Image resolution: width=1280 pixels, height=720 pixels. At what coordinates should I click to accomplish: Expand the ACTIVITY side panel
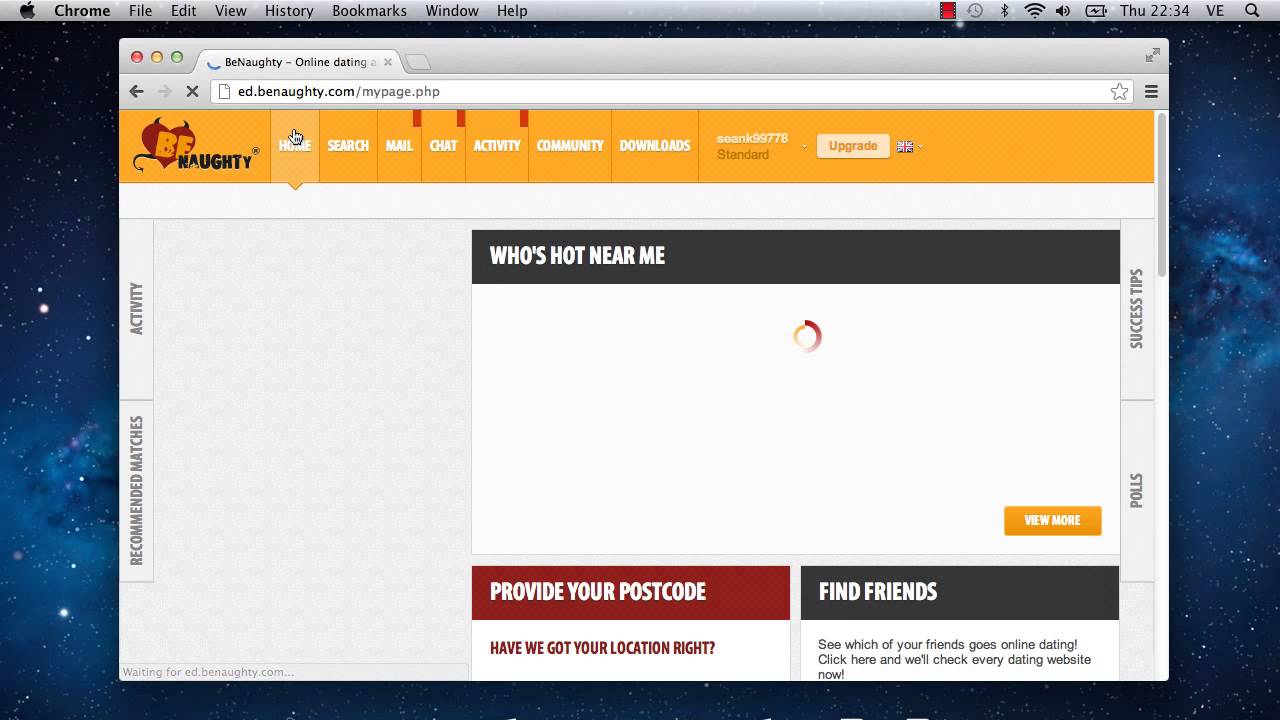tap(136, 309)
